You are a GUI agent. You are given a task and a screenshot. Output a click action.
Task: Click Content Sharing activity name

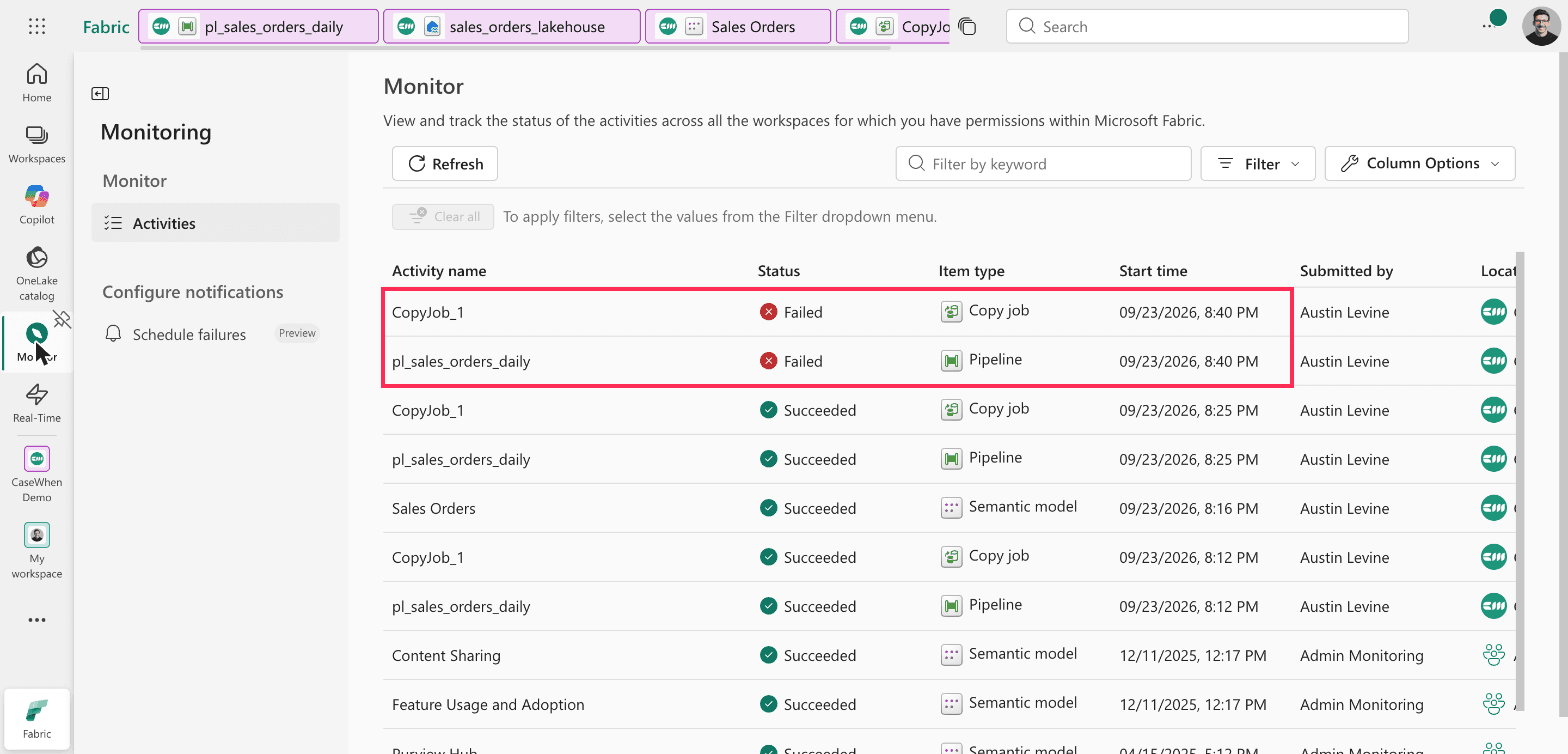click(446, 655)
